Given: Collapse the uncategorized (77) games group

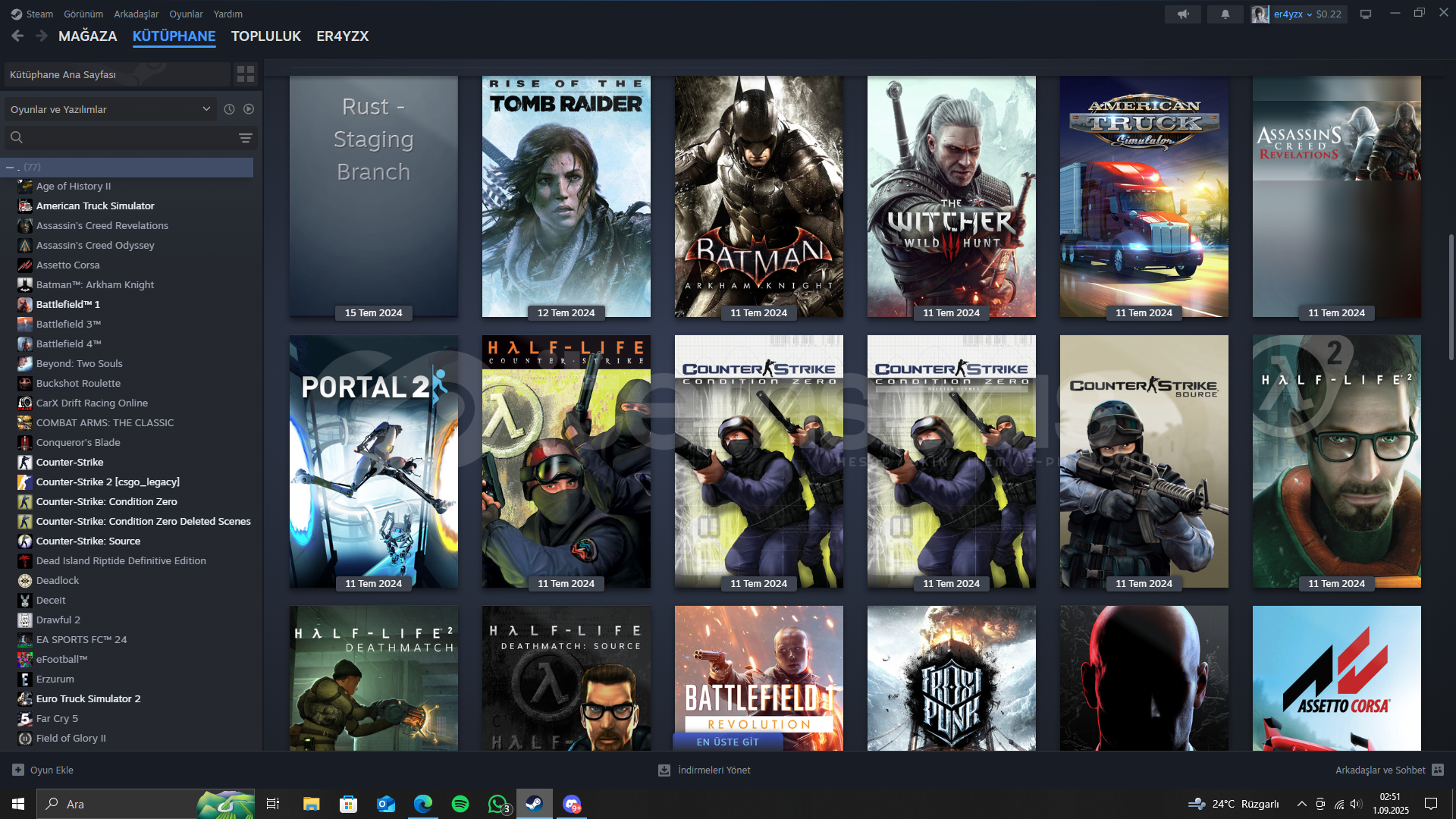Looking at the screenshot, I should tap(10, 167).
